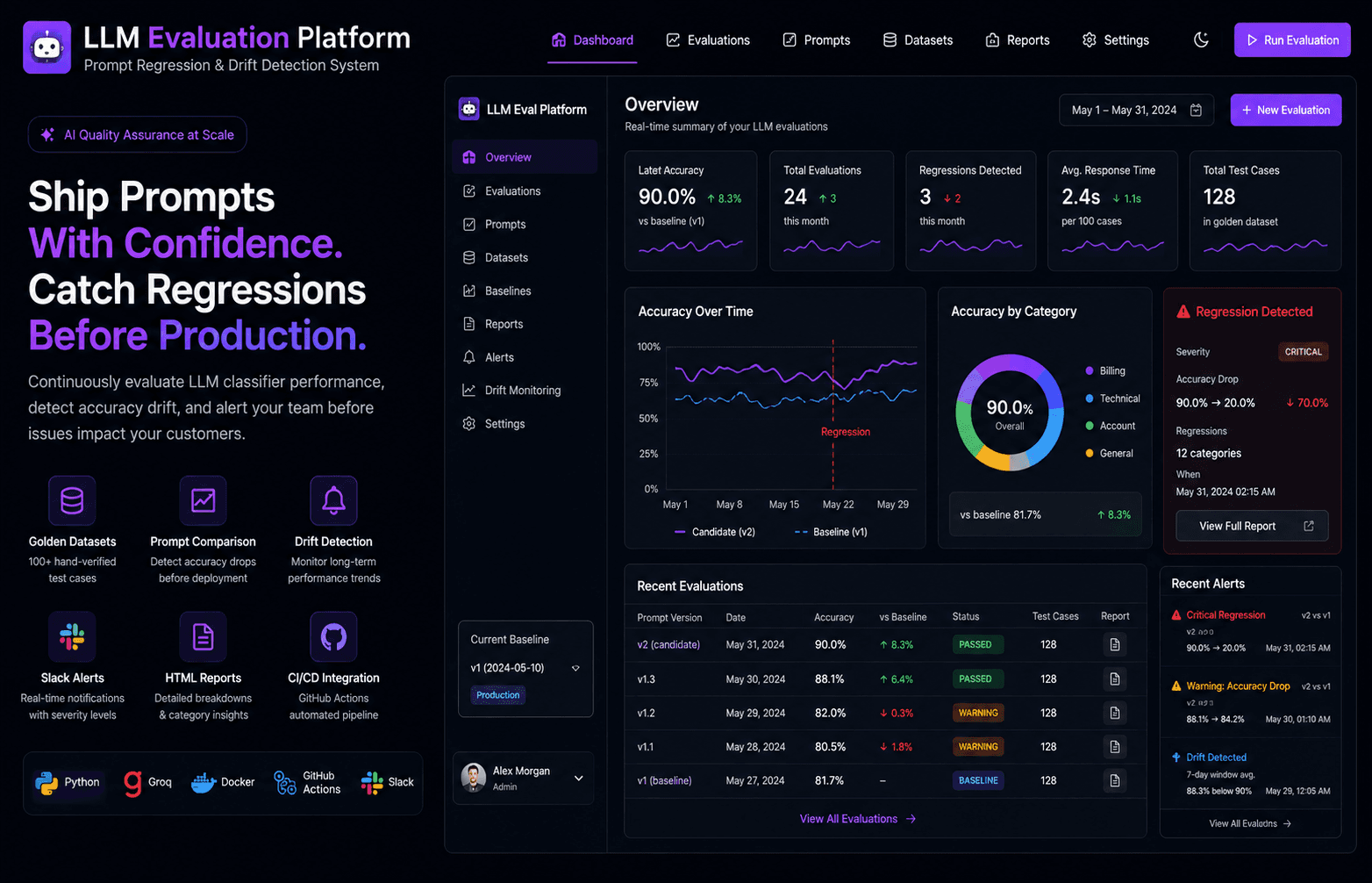The height and width of the screenshot is (883, 1372).
Task: Expand the Current Baseline v1 dropdown
Action: coord(525,668)
